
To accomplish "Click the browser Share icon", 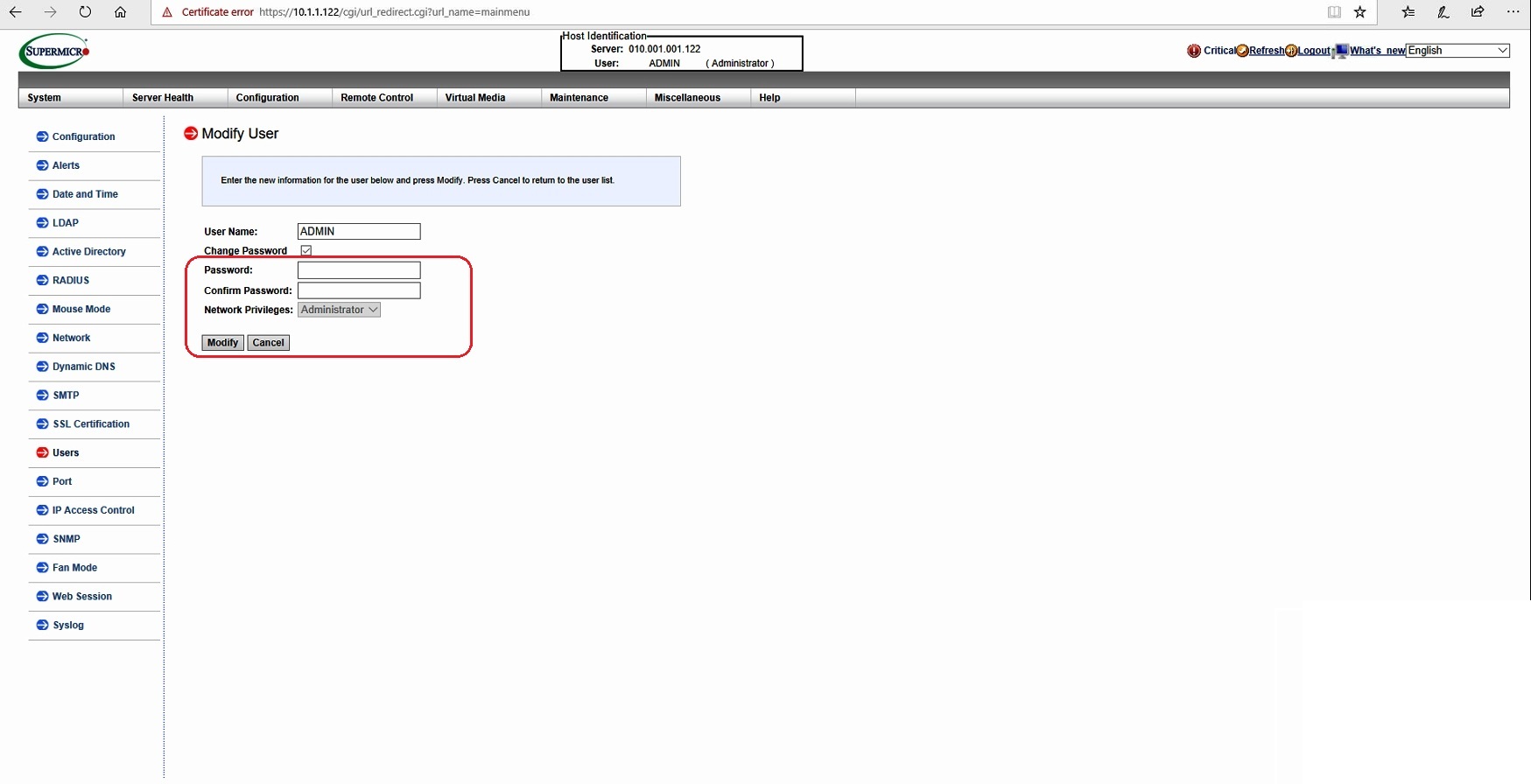I will pyautogui.click(x=1478, y=12).
